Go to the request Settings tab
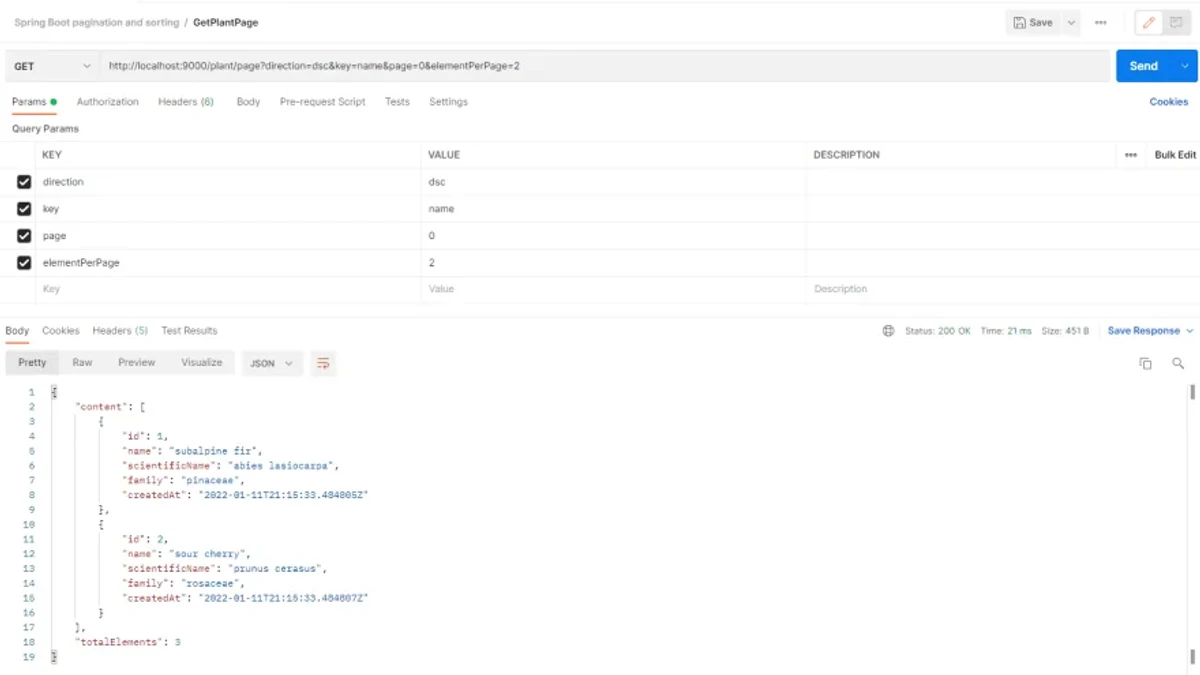Screen dimensions: 1200x675 point(448,102)
